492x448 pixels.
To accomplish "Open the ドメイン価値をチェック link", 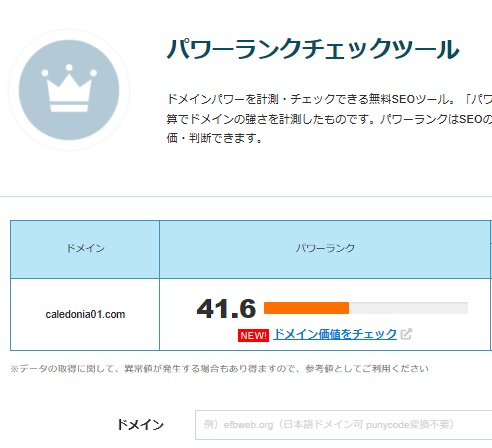I will point(335,334).
